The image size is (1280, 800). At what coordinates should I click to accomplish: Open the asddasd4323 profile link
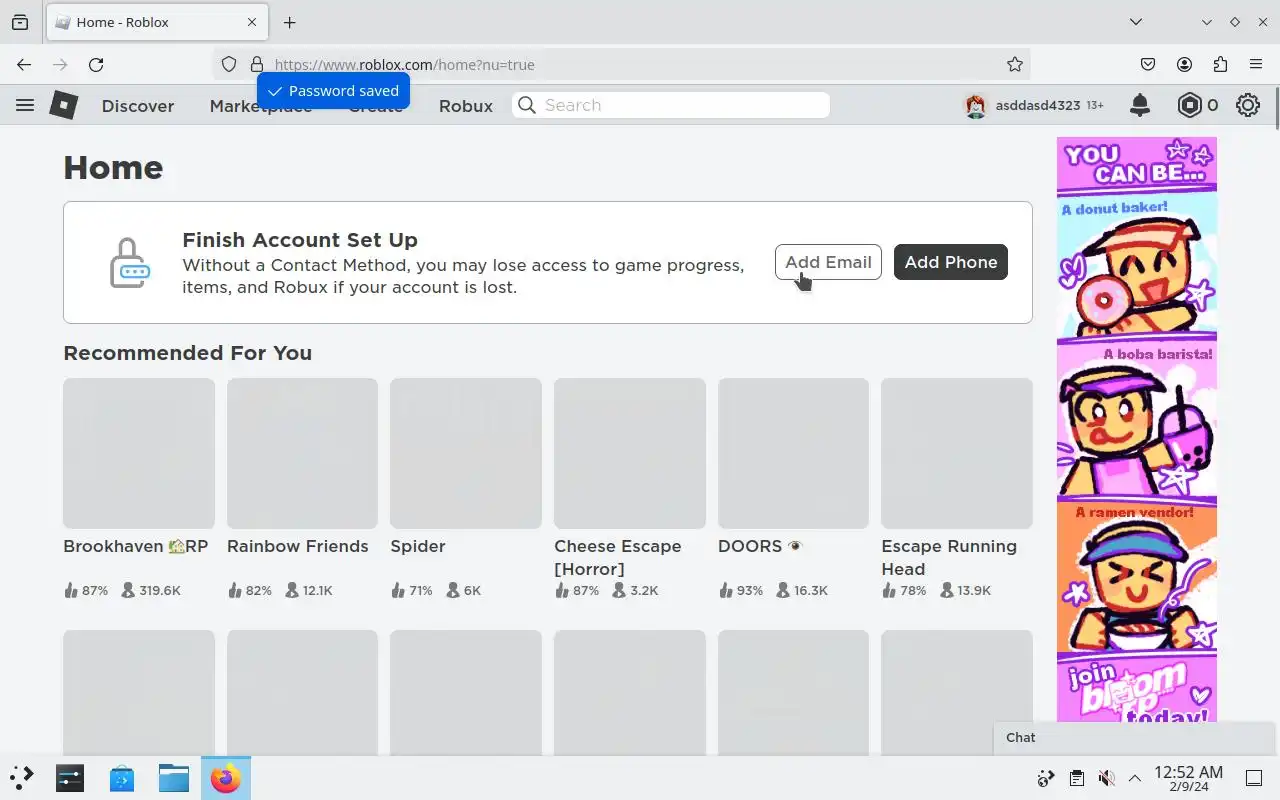point(1038,105)
